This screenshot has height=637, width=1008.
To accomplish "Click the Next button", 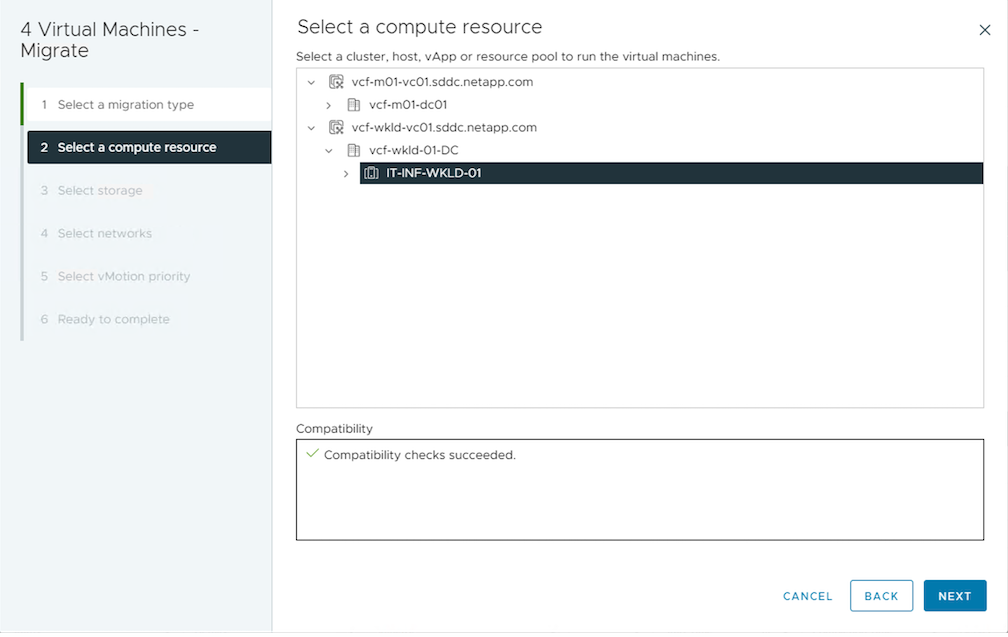I will click(954, 596).
